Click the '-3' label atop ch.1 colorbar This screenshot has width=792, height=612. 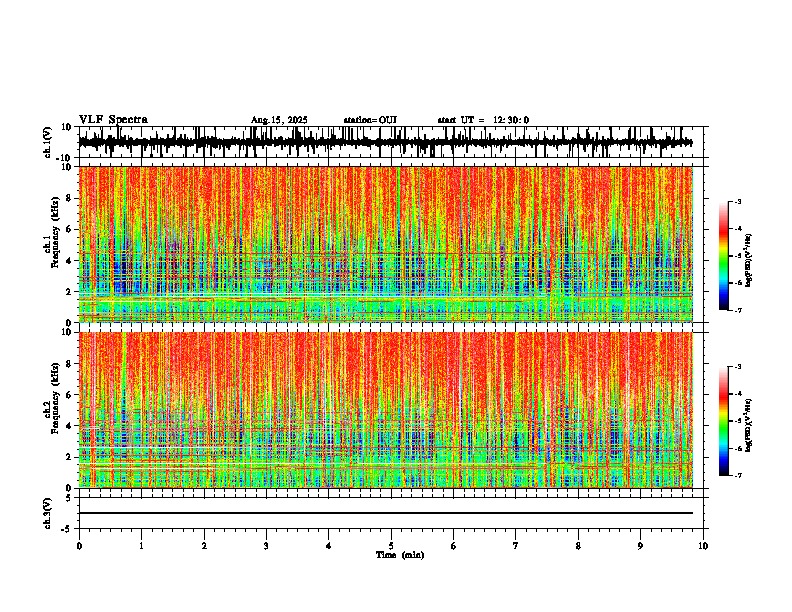(x=738, y=201)
